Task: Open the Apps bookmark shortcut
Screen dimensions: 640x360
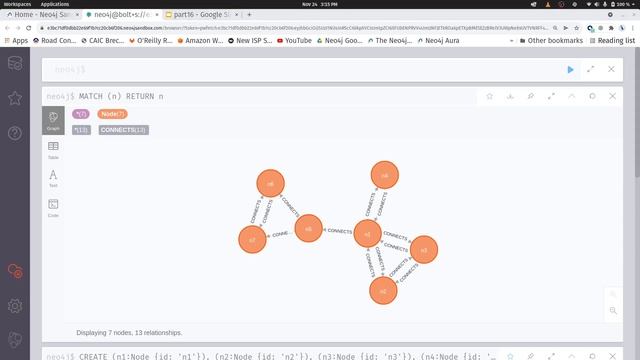Action: tap(16, 40)
